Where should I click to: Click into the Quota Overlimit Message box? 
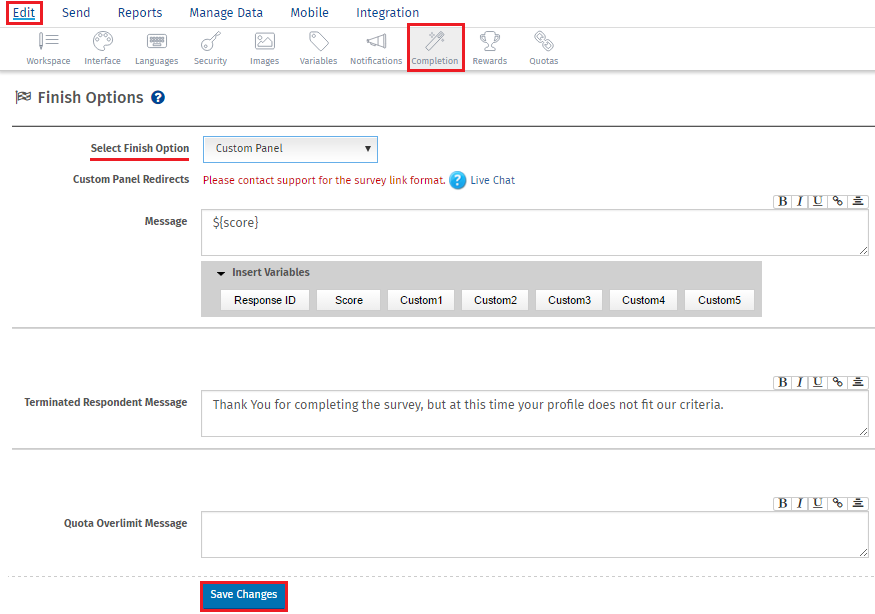pyautogui.click(x=535, y=535)
